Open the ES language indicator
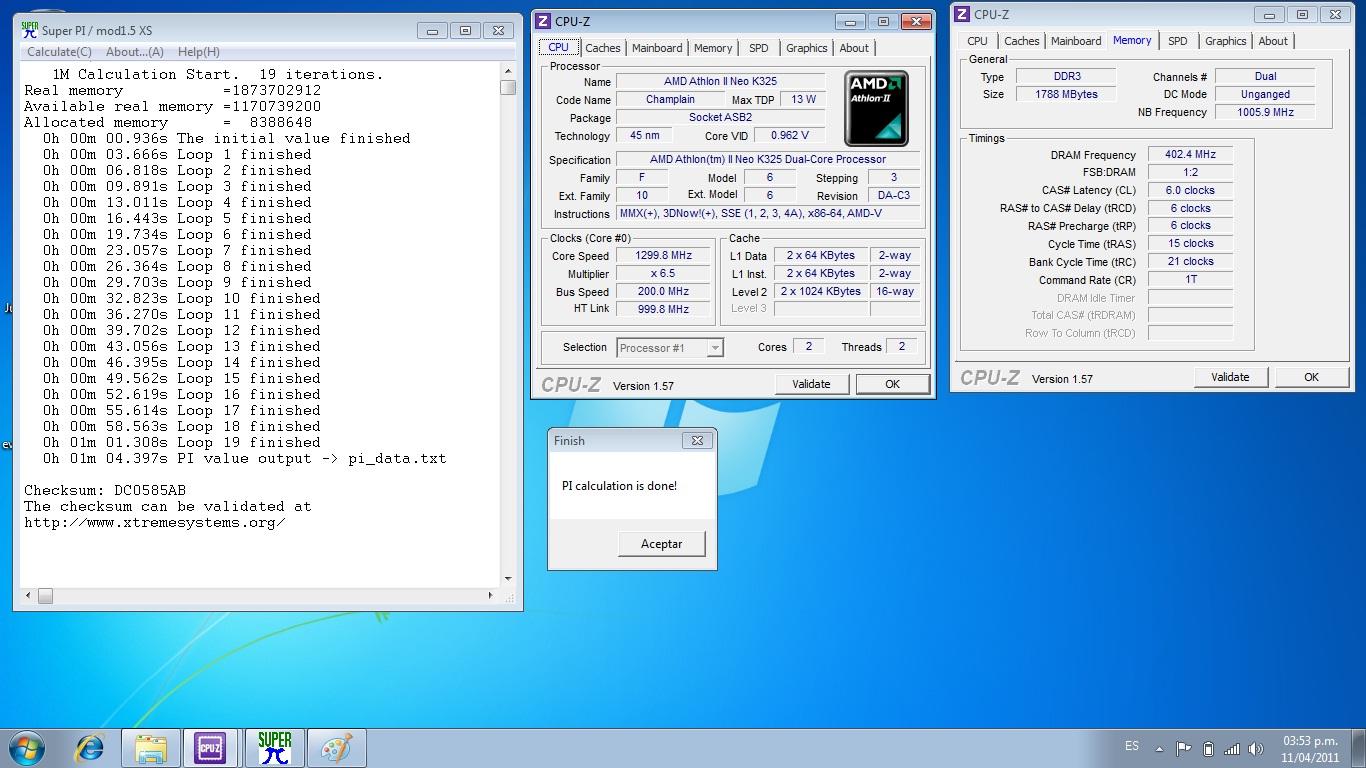The width and height of the screenshot is (1366, 768). [1132, 746]
